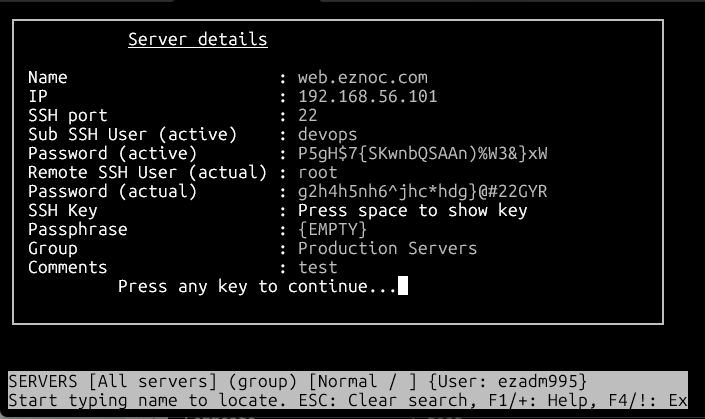The height and width of the screenshot is (419, 705).
Task: Click "Press space to show key" text
Action: (412, 211)
